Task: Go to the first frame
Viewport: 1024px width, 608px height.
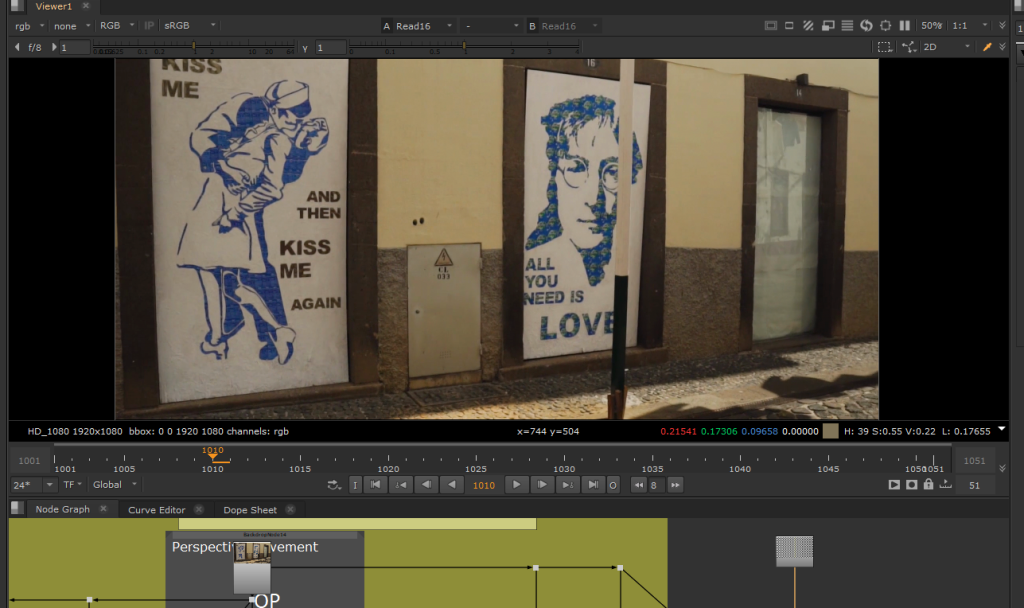Action: coord(376,485)
